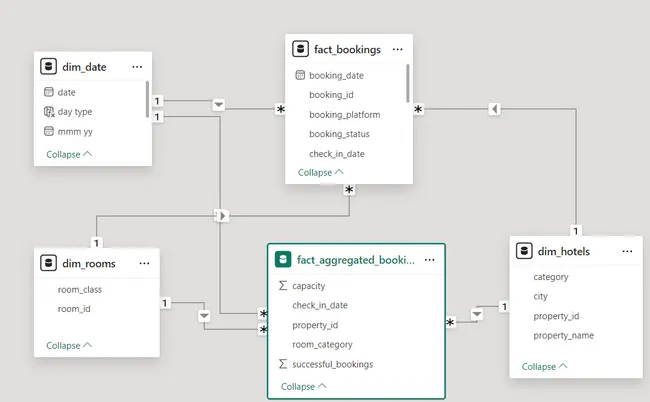This screenshot has width=650, height=402.
Task: Select the day type field
Action: click(75, 112)
